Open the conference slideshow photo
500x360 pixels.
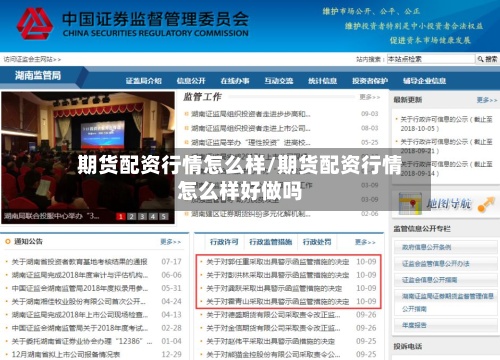click(x=88, y=157)
